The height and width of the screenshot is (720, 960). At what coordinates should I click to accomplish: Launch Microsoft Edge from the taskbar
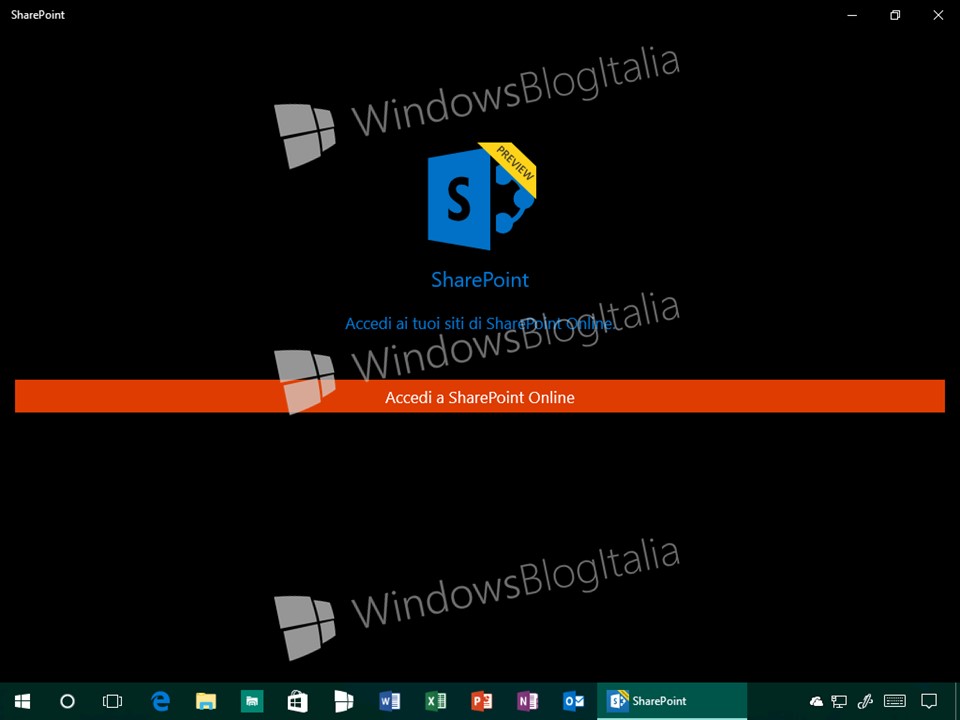point(160,701)
